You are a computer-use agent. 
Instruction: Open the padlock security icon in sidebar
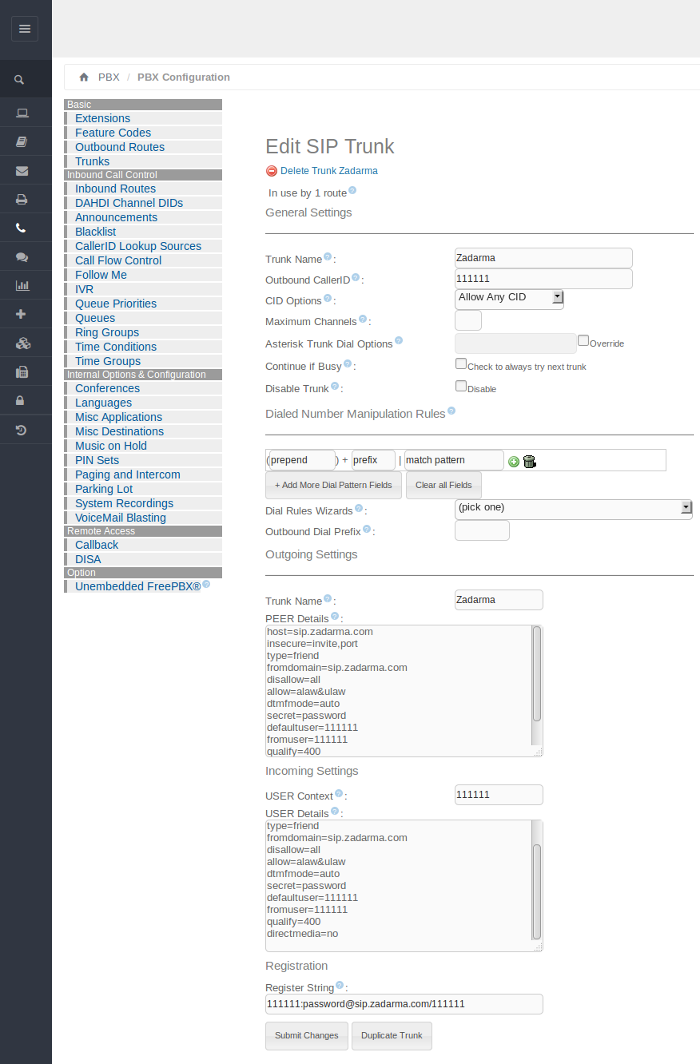coord(20,400)
